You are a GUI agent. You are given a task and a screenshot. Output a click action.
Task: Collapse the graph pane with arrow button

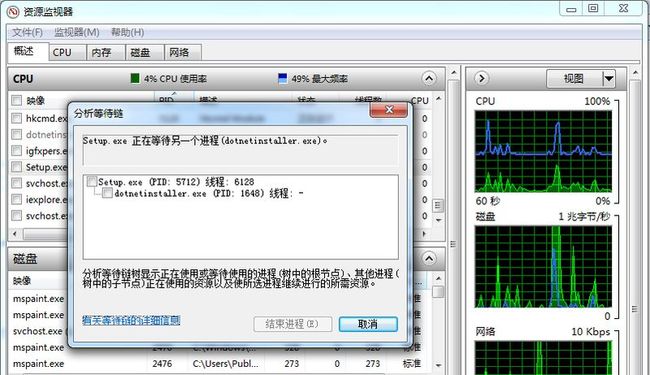pyautogui.click(x=481, y=78)
